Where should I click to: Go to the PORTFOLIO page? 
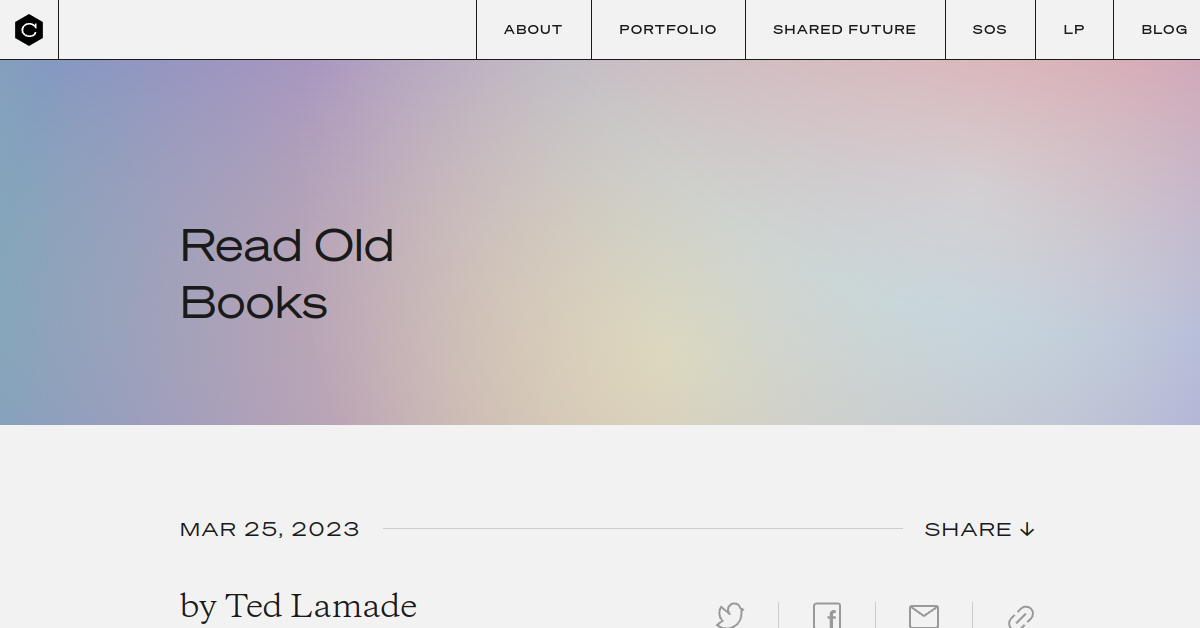pos(668,30)
